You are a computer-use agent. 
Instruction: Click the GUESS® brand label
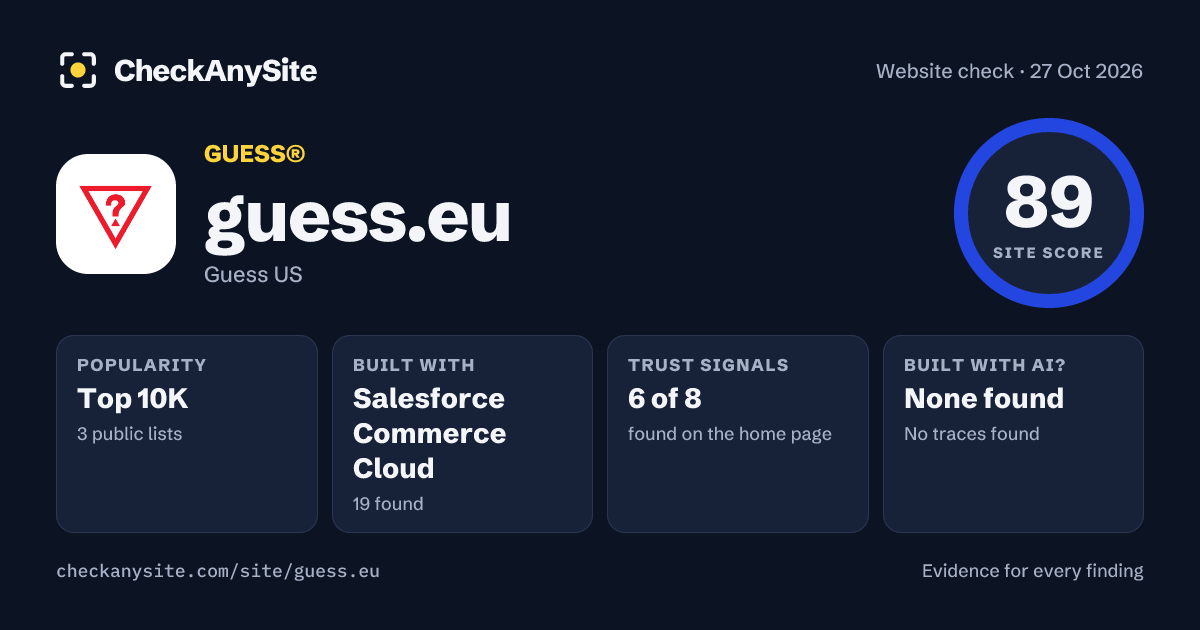[x=254, y=154]
